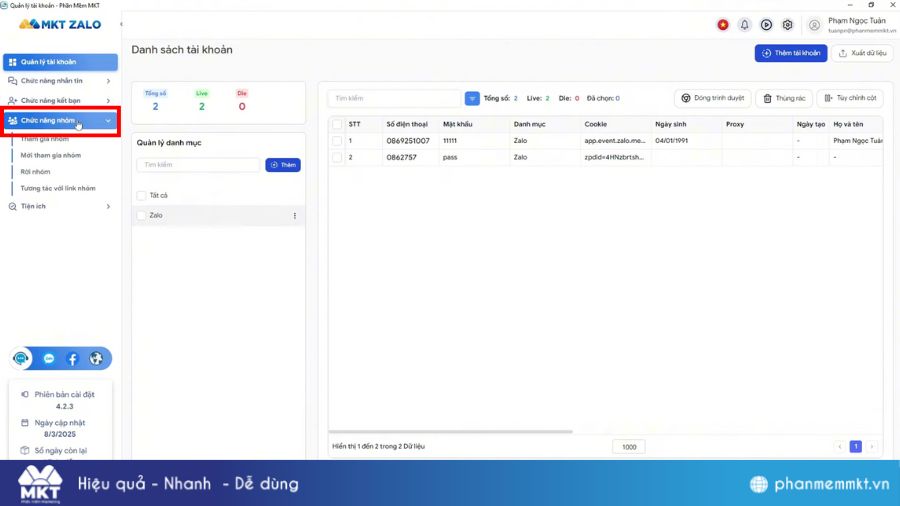Click the calendar icon next to Ngày cập nhật

25,423
